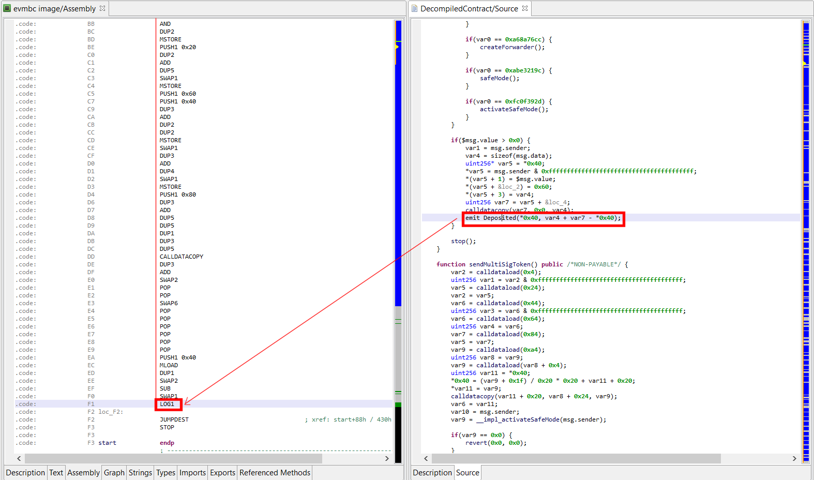This screenshot has height=480, width=814.
Task: Click right arrow of Source horizontal scrollbar
Action: coord(794,459)
